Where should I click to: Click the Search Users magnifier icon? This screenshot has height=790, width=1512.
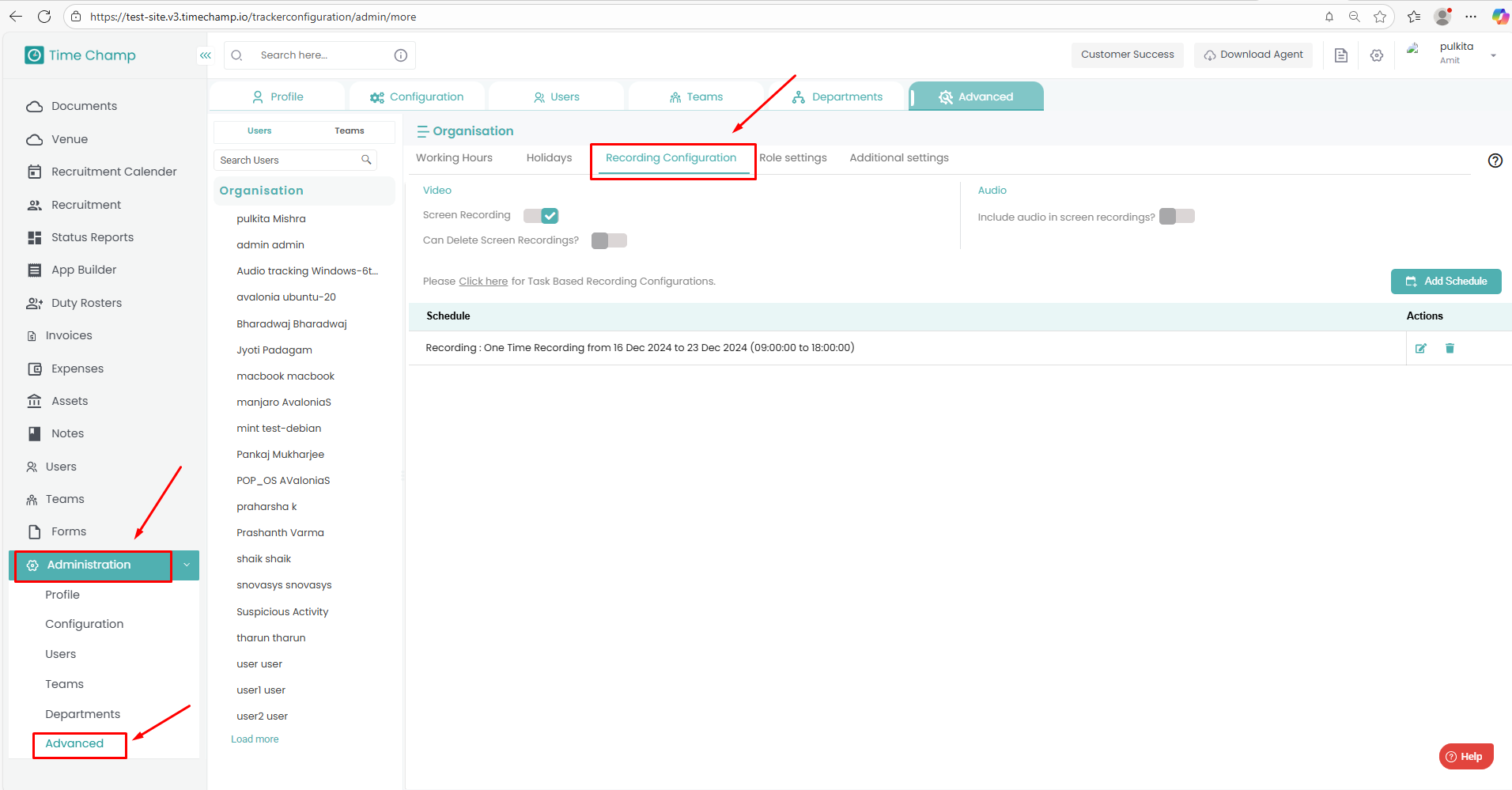366,160
